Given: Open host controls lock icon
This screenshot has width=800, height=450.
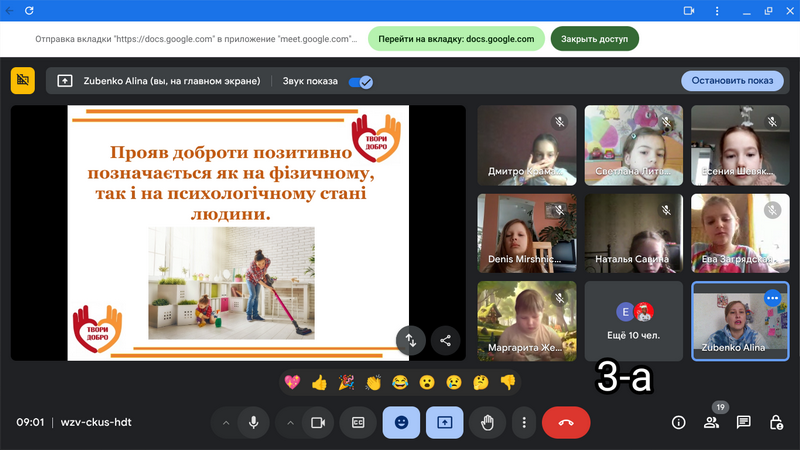Looking at the screenshot, I should (x=775, y=422).
